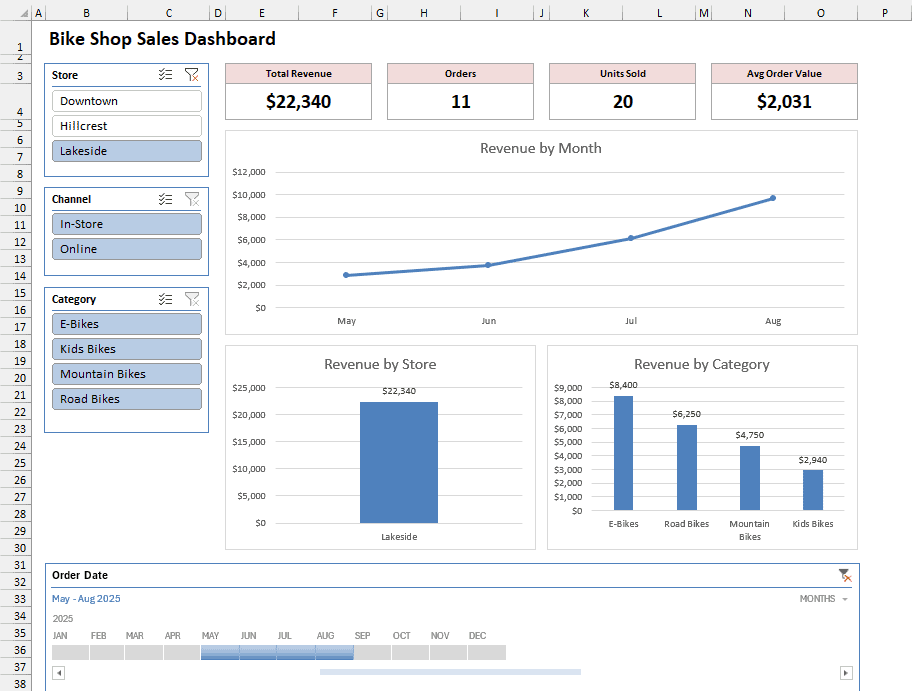Image resolution: width=912 pixels, height=691 pixels.
Task: Select FEB on the timeline
Action: (x=107, y=652)
